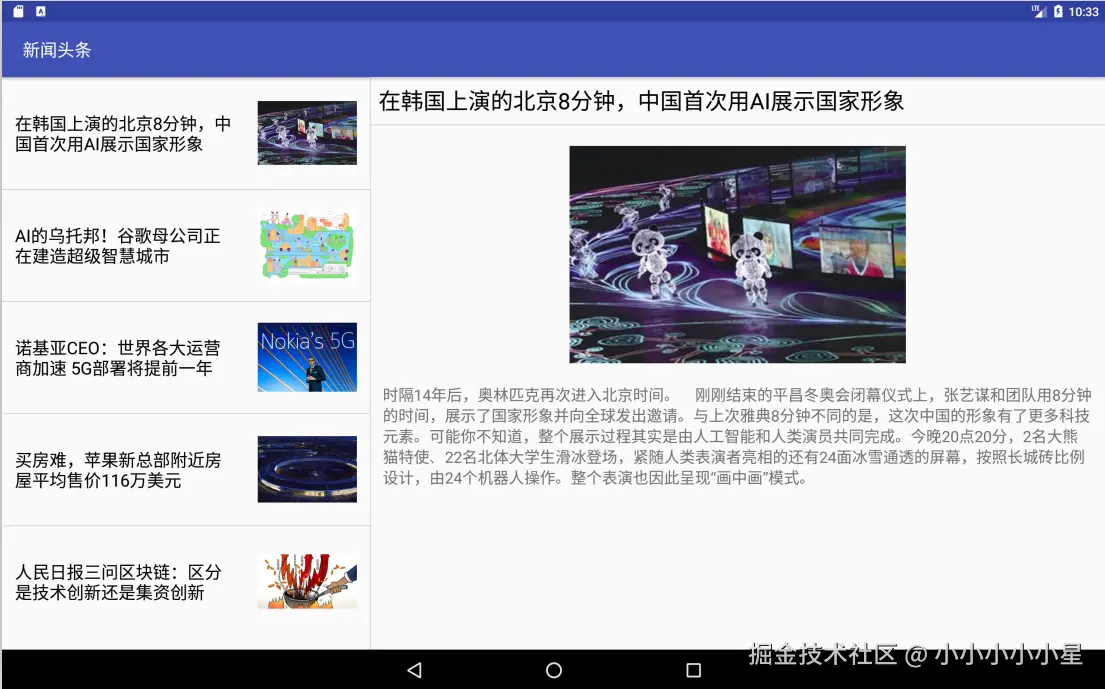Tap the Nokia's 5G article thumbnail
1105x689 pixels.
pyautogui.click(x=307, y=356)
